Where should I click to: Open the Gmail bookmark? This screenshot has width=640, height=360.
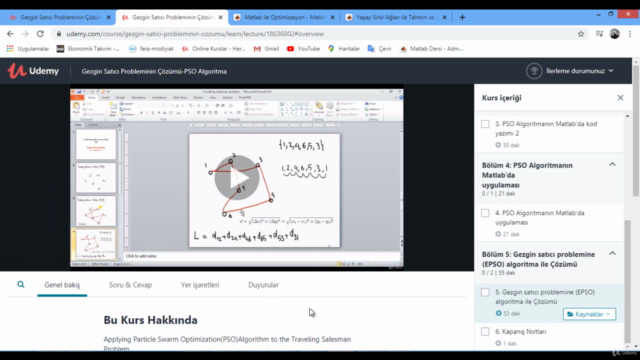266,49
